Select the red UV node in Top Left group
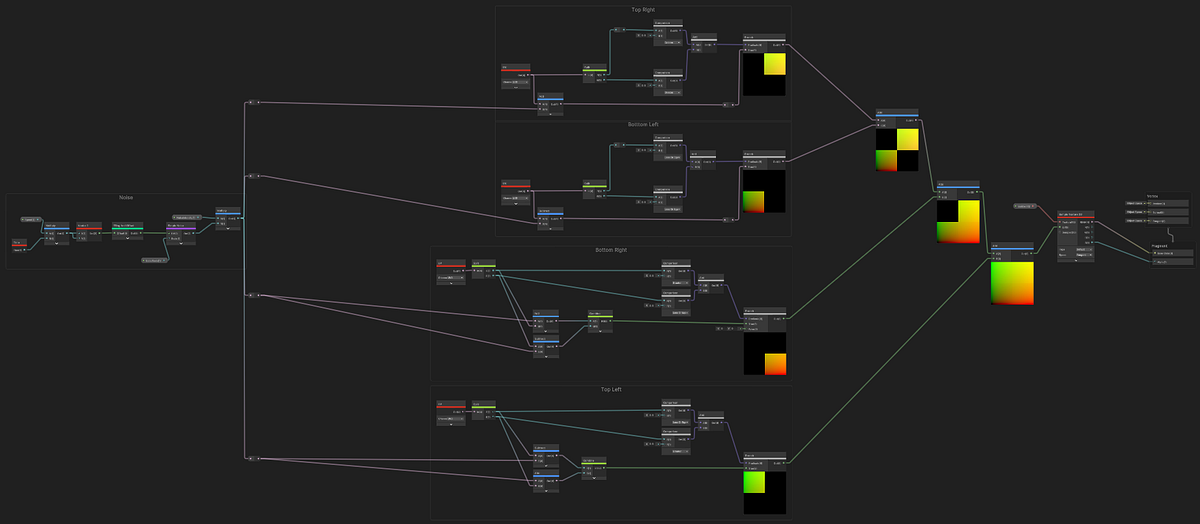Image resolution: width=1200 pixels, height=524 pixels. click(x=451, y=413)
